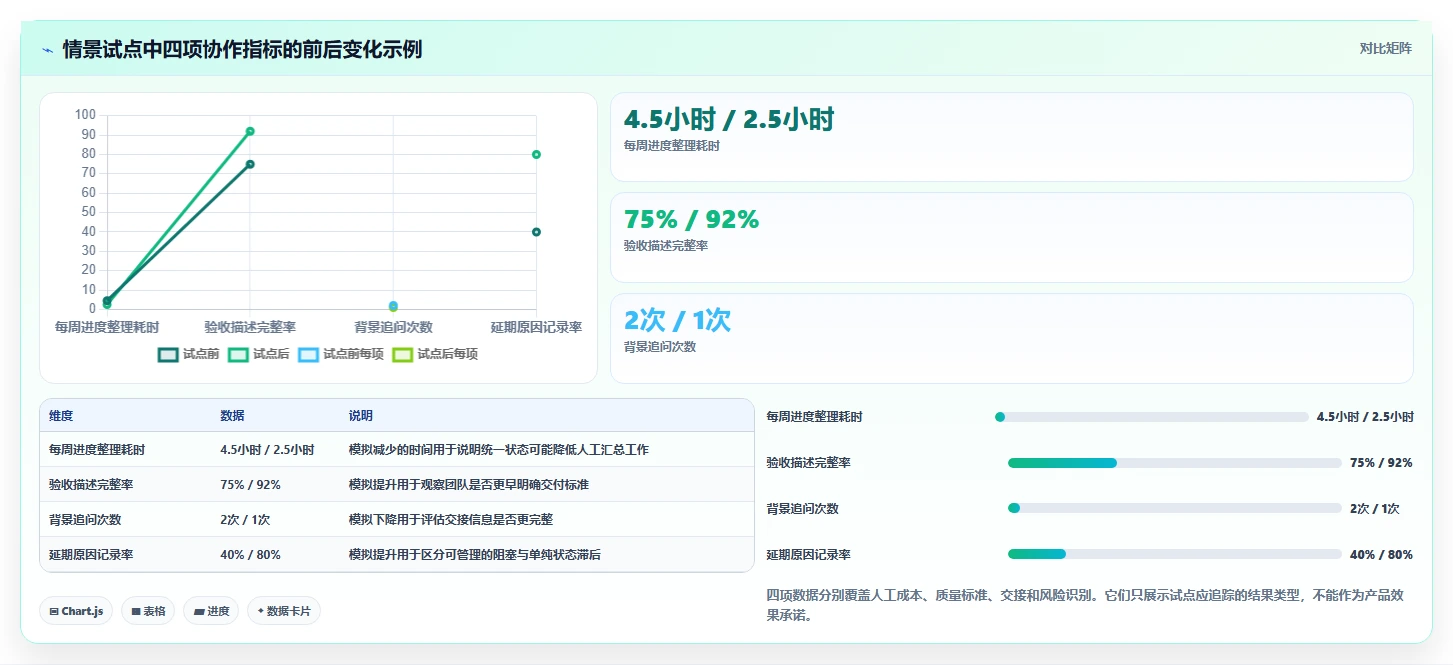The height and width of the screenshot is (665, 1453).
Task: Click the description about 降低人工汇总工作
Action: pyautogui.click(x=499, y=450)
